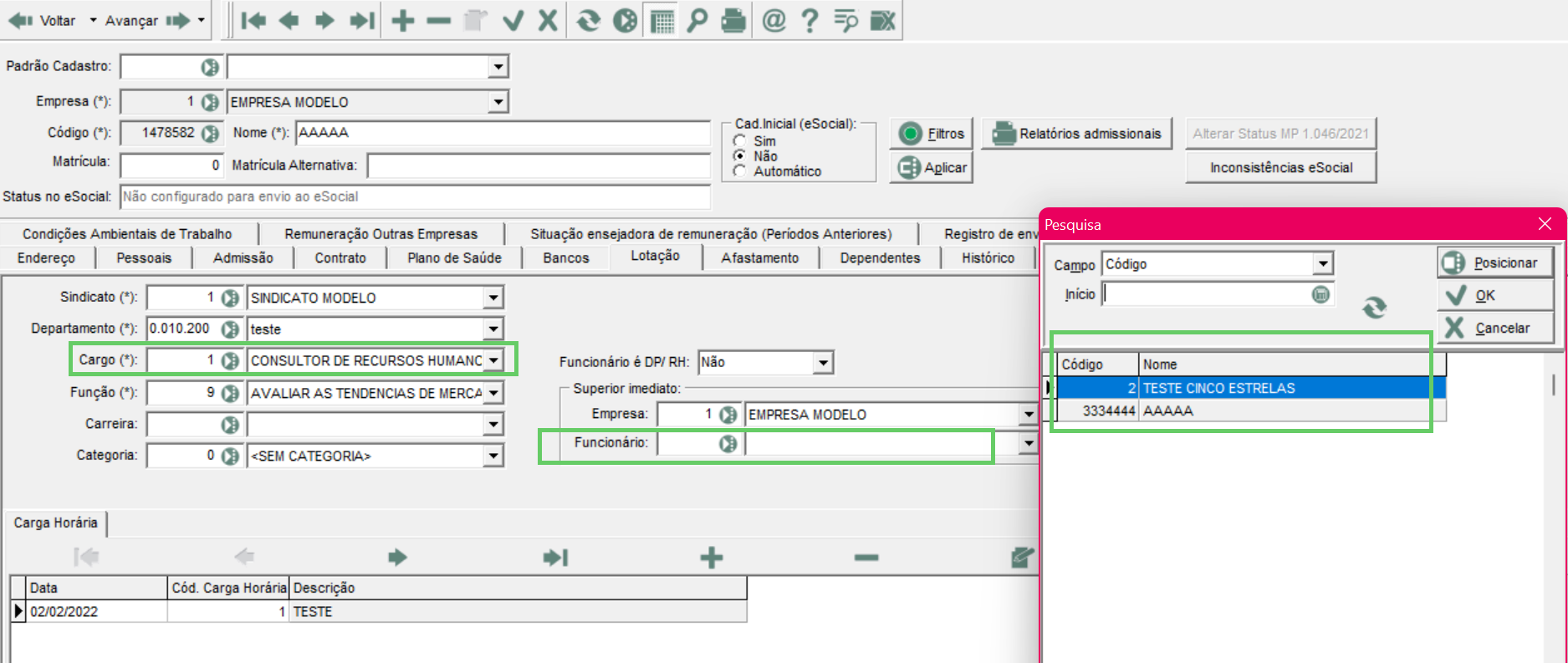Switch to Admissão tab
Screen dimensions: 1568x663
point(243,258)
